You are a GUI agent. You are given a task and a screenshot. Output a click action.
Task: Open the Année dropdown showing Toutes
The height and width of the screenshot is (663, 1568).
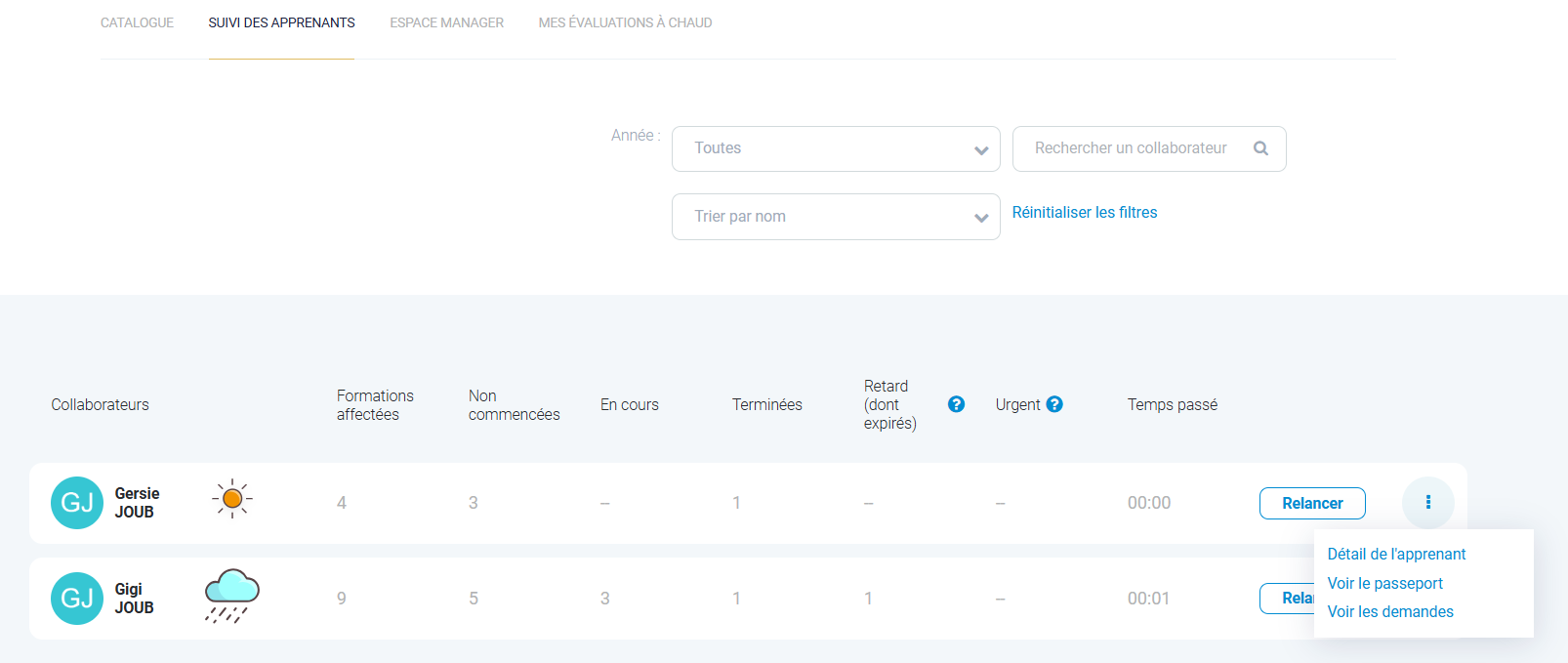835,148
